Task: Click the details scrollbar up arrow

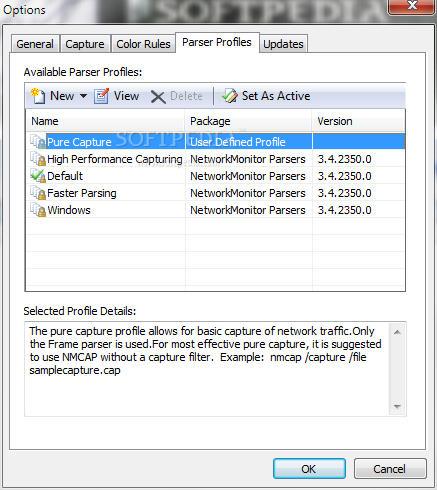Action: [x=397, y=332]
